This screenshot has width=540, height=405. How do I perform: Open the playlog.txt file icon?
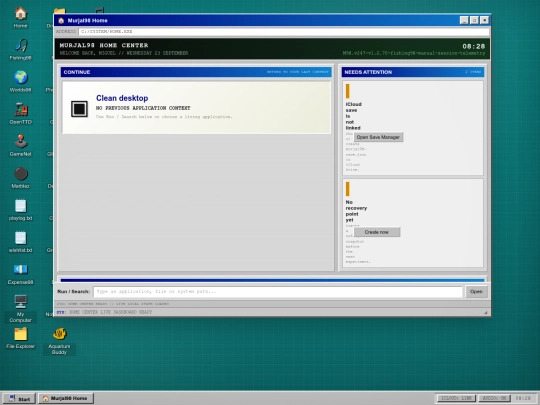(x=20, y=209)
